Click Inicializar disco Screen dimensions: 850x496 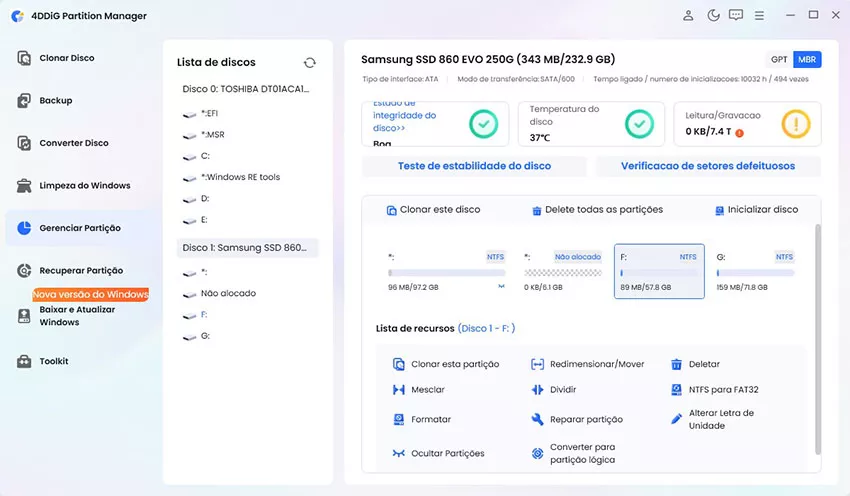pyautogui.click(x=757, y=210)
